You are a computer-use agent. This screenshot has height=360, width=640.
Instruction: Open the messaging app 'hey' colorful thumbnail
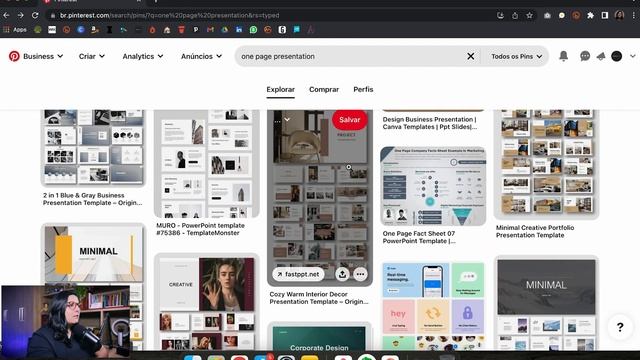point(433,305)
